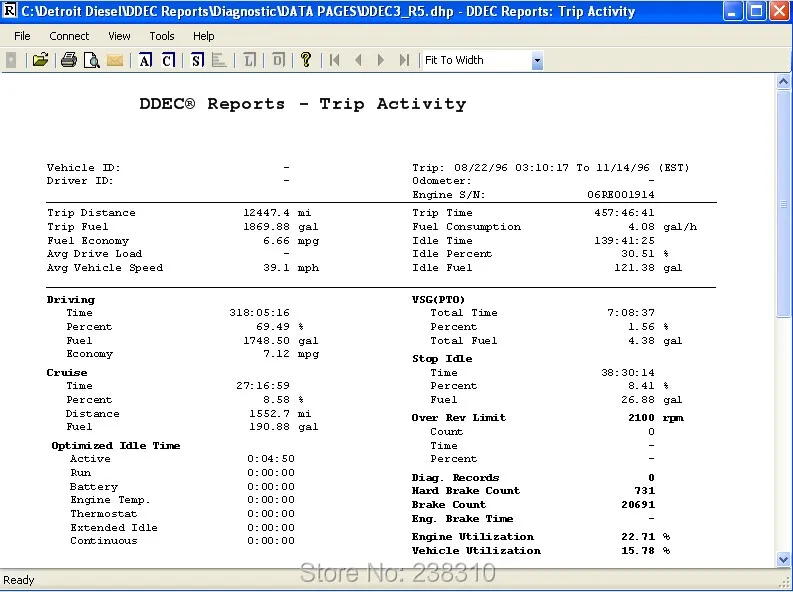Click the scrollbar up arrow
The image size is (793, 592).
click(783, 81)
